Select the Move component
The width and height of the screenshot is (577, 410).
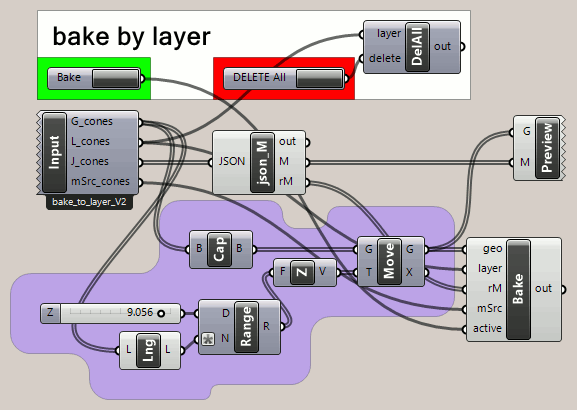(x=389, y=261)
